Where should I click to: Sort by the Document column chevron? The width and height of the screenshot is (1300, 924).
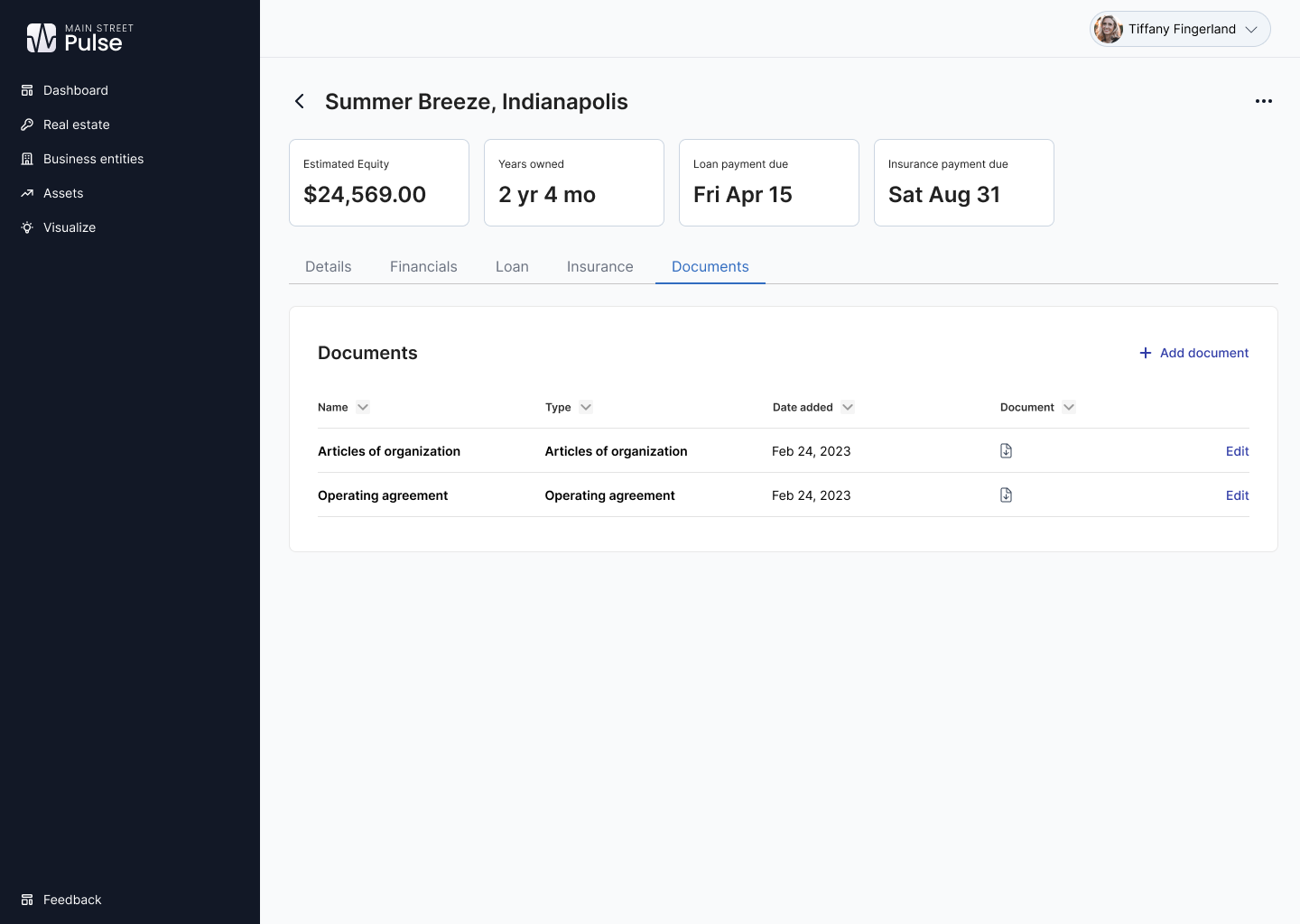click(x=1069, y=407)
